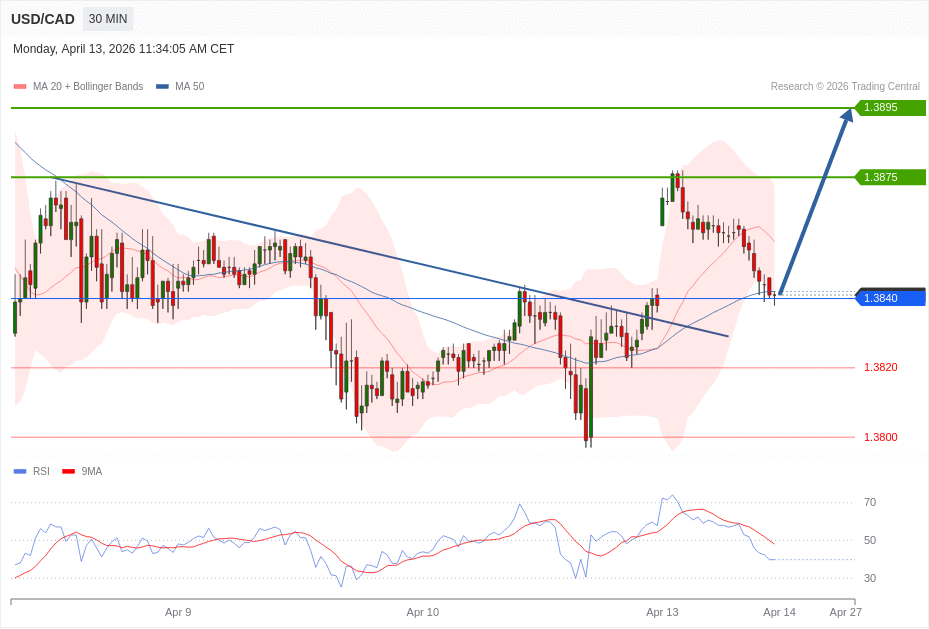This screenshot has height=629, width=929.
Task: Click the blue upward forecast arrow head
Action: (847, 116)
